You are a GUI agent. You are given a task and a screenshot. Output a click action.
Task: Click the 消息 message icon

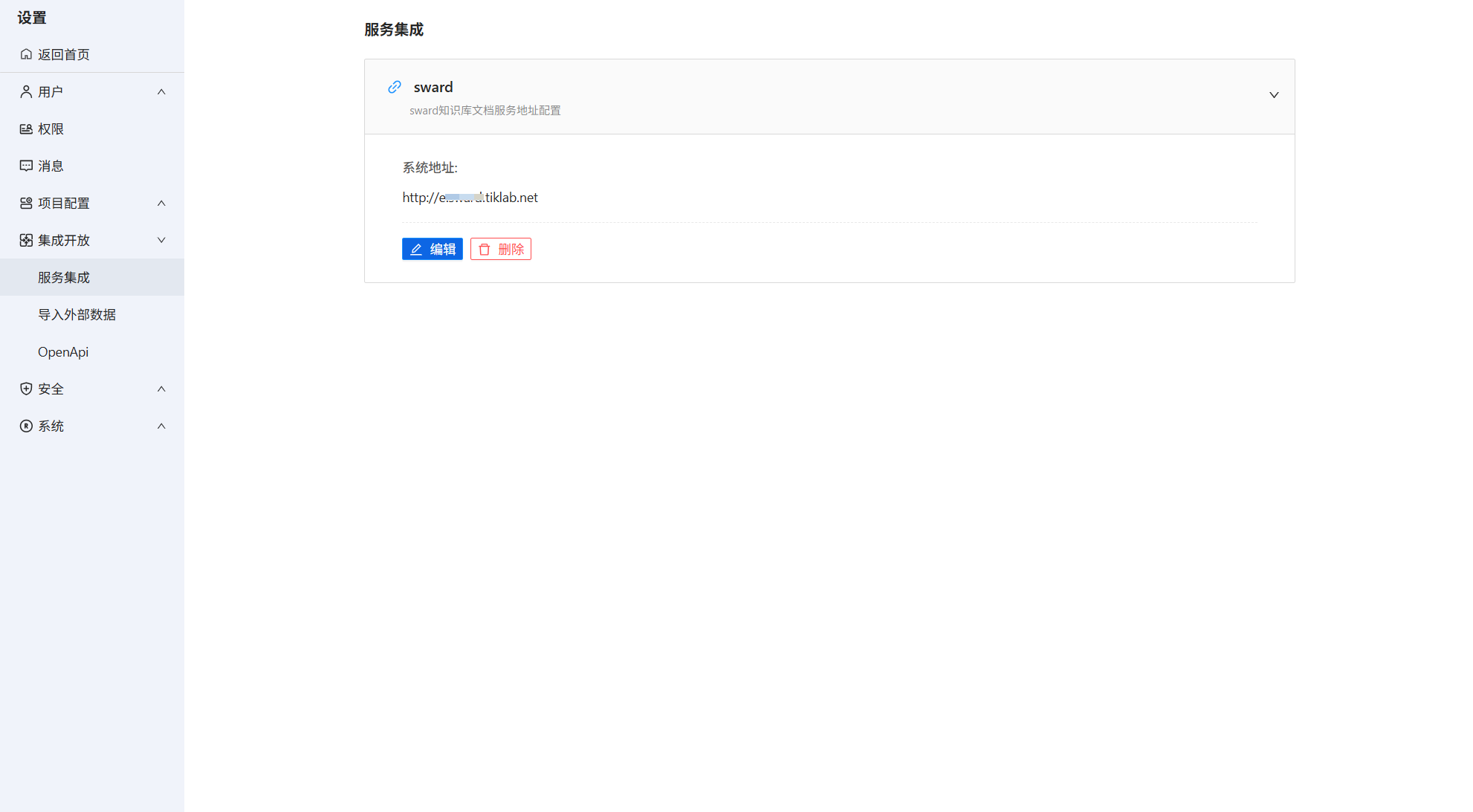(x=26, y=166)
